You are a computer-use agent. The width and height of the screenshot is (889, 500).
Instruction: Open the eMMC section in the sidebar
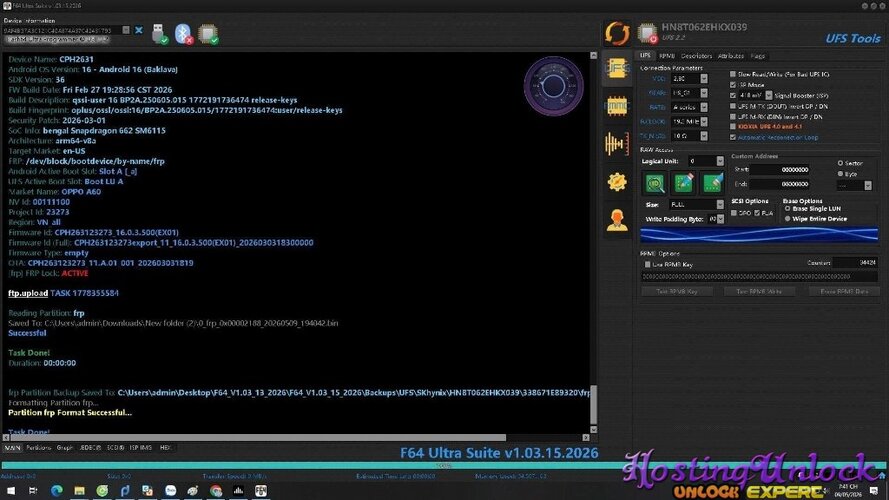[x=617, y=105]
